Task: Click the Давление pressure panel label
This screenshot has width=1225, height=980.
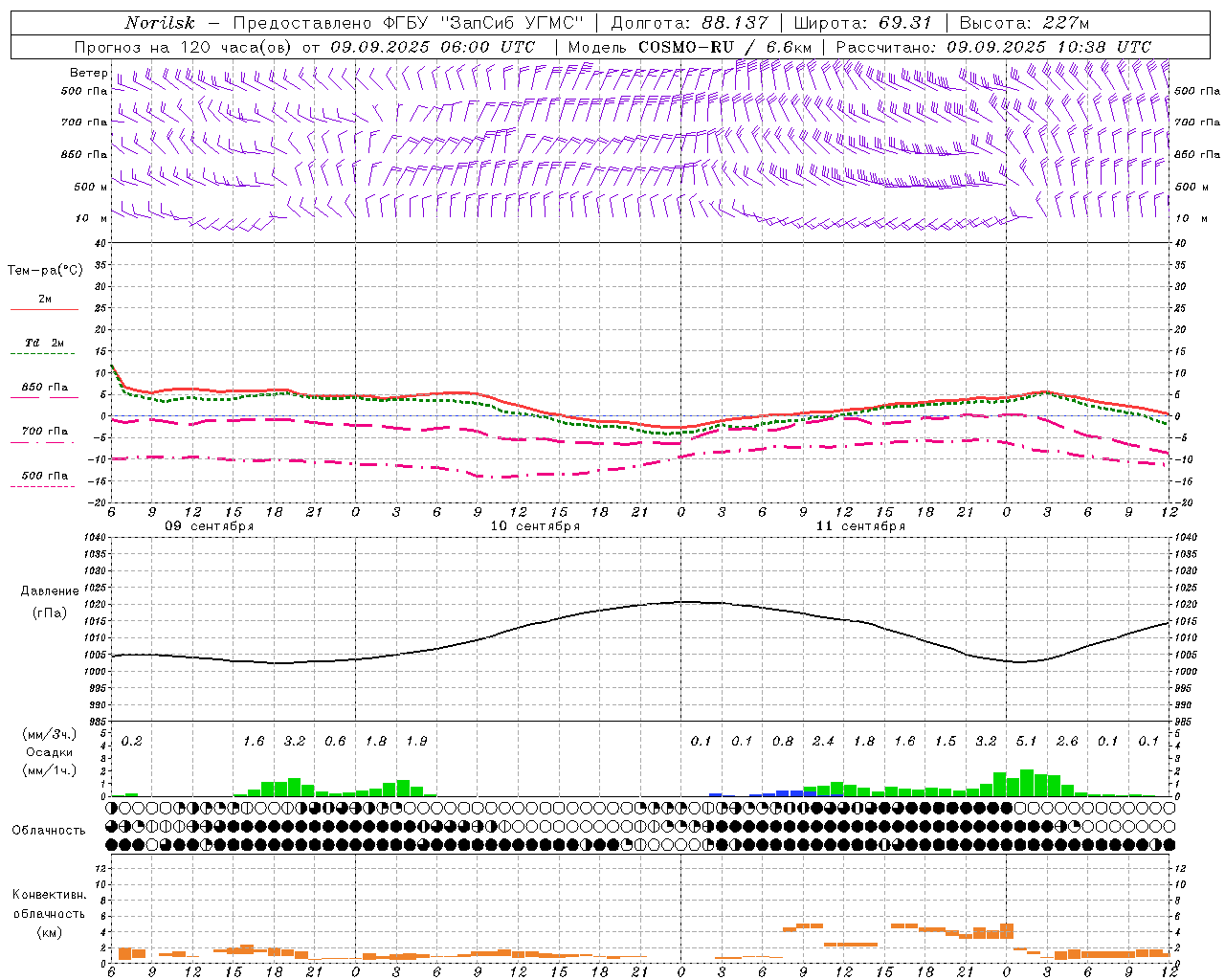Action: [x=50, y=591]
